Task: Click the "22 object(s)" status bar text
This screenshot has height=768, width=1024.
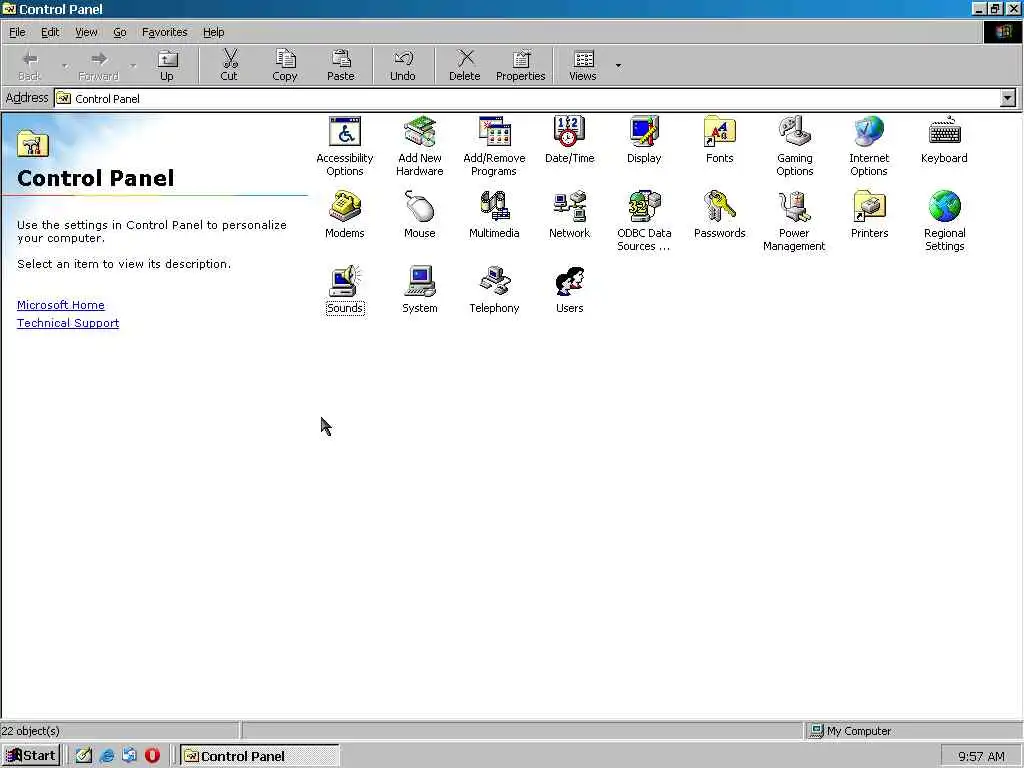Action: click(31, 731)
